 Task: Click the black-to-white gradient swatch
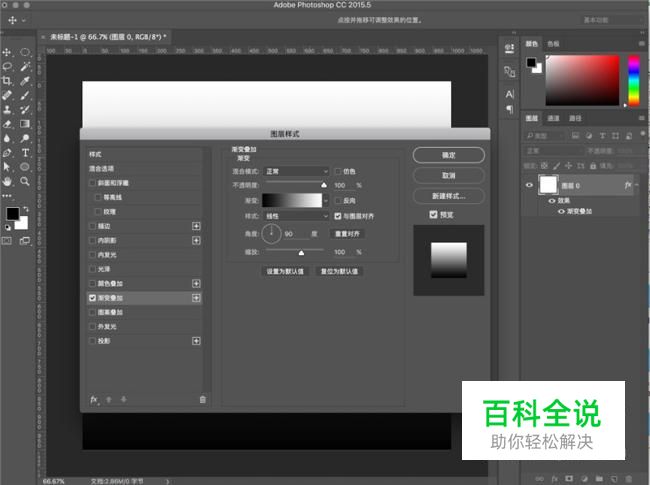click(292, 201)
